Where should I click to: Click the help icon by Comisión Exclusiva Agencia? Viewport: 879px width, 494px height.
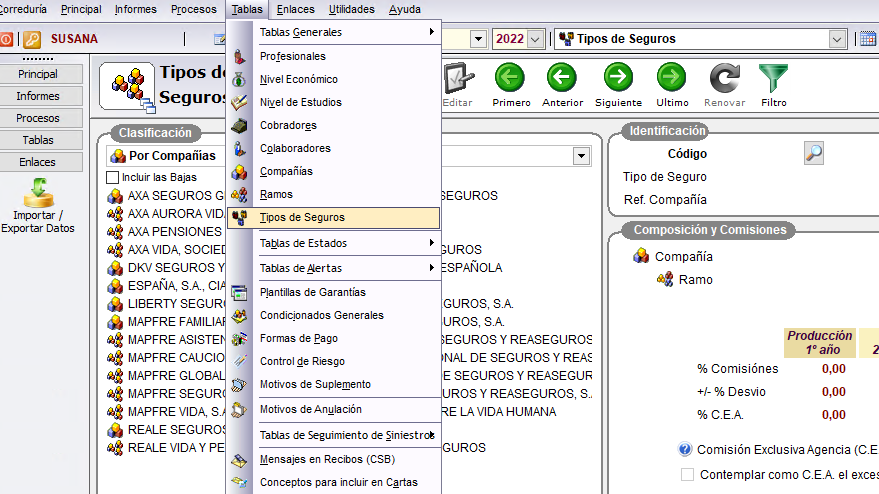coord(684,449)
